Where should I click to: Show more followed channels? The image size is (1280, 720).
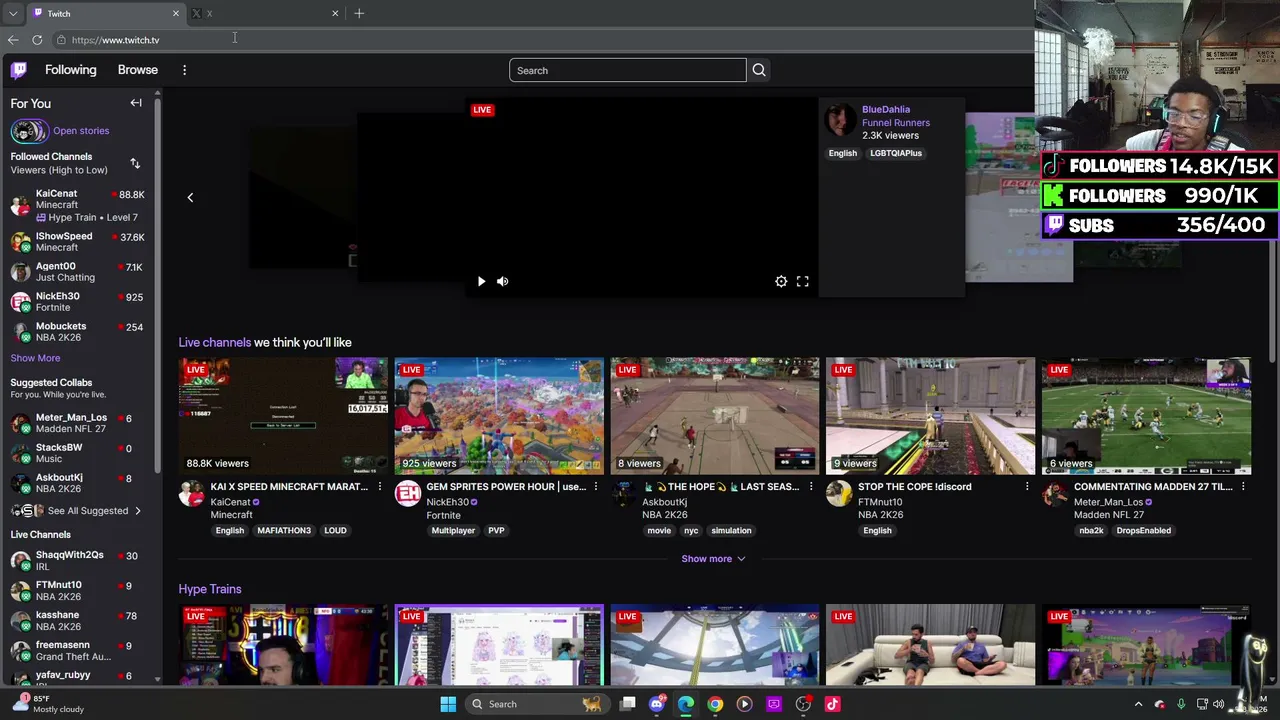click(x=35, y=358)
